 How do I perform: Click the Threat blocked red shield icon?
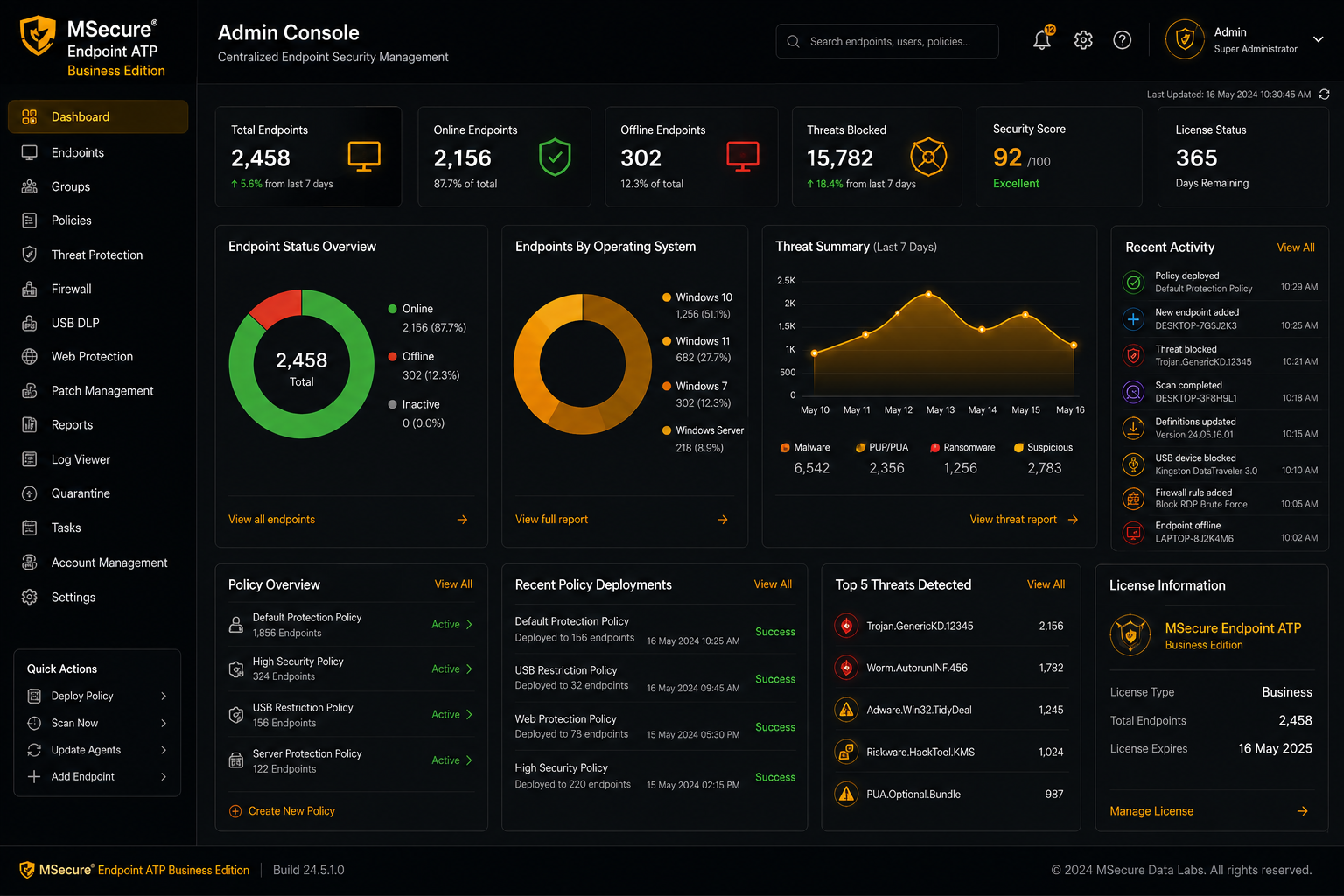pyautogui.click(x=1133, y=355)
